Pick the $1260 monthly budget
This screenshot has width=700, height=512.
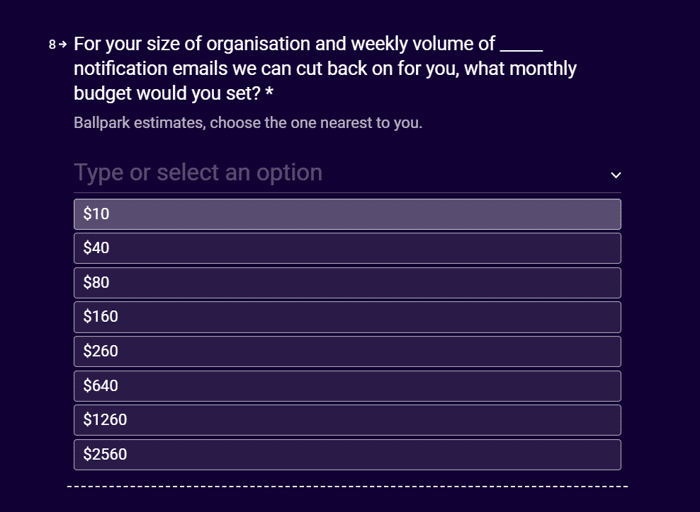[x=347, y=420]
